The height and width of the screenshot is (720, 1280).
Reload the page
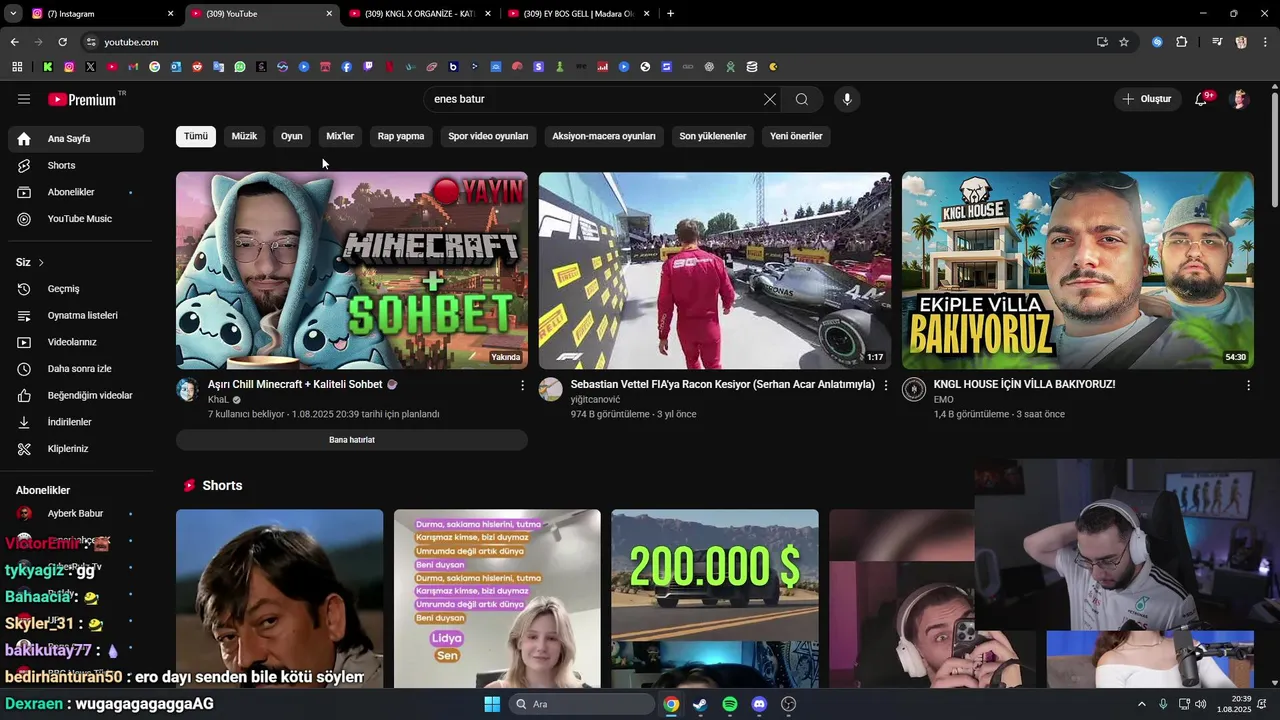[x=62, y=42]
